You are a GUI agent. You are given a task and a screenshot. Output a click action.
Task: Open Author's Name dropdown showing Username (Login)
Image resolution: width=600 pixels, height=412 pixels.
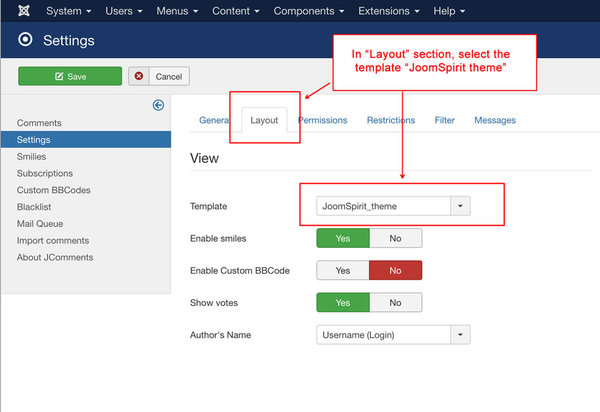(x=393, y=335)
